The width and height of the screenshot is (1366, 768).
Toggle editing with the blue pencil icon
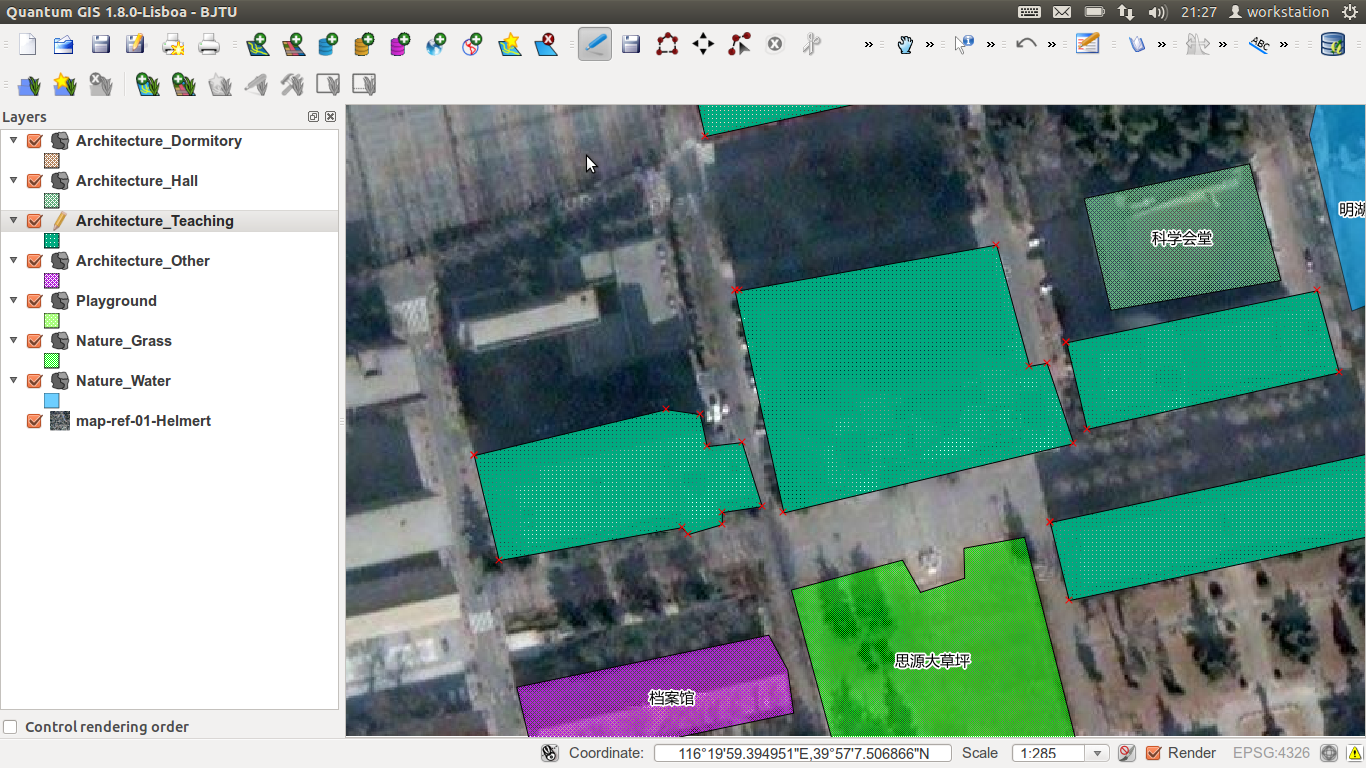coord(595,44)
